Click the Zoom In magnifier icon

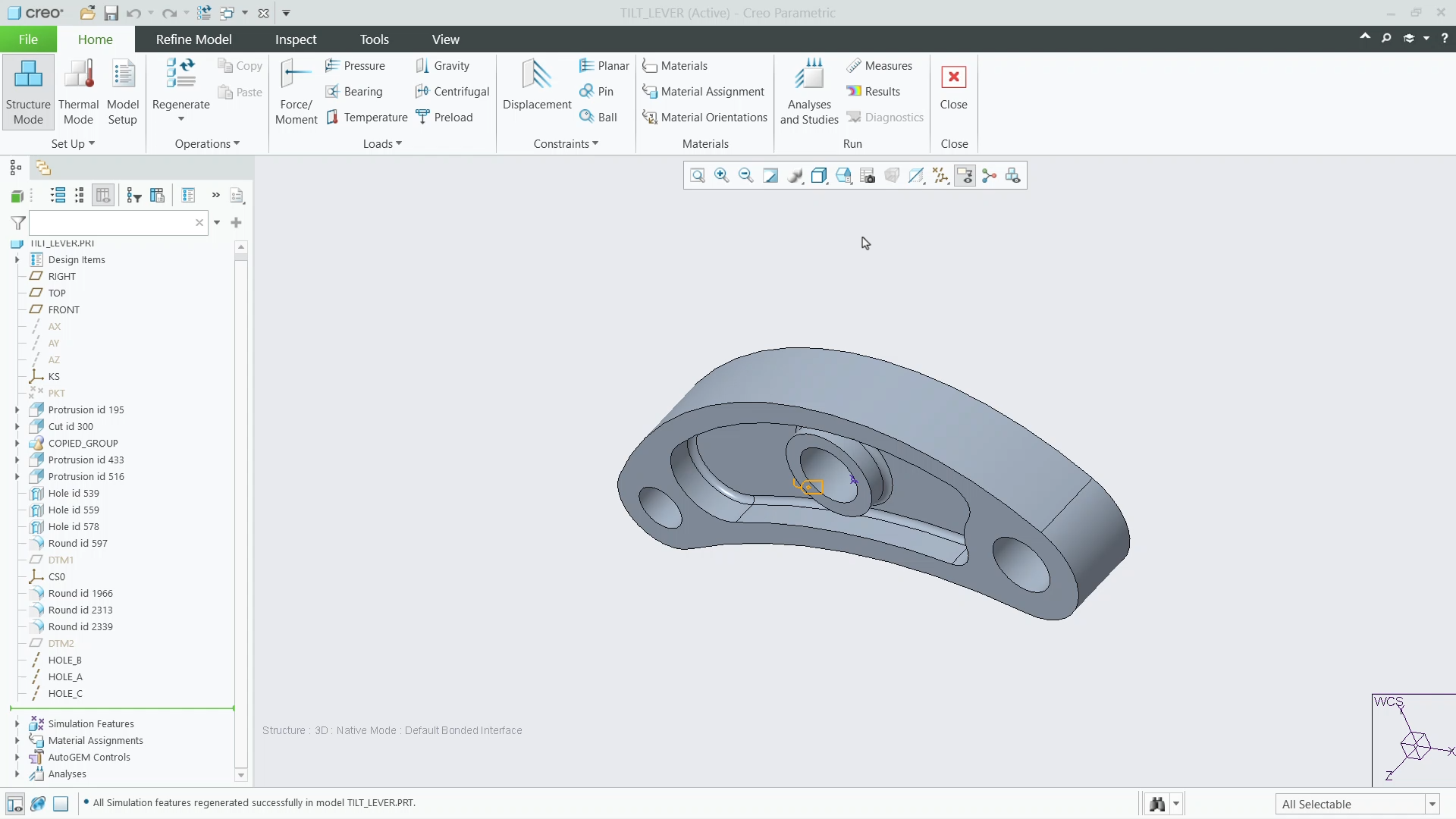722,176
